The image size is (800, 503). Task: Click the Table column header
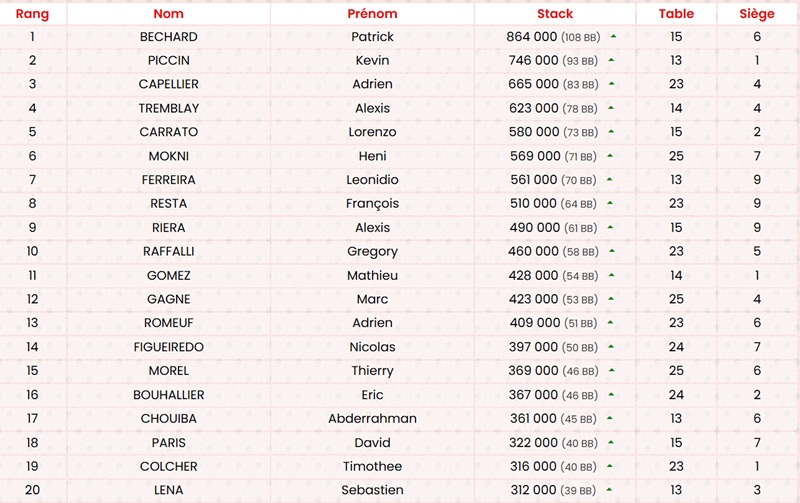tap(676, 14)
